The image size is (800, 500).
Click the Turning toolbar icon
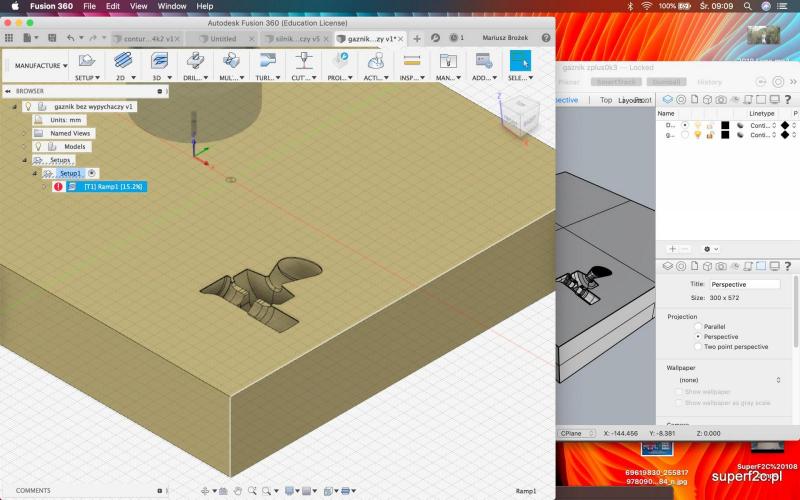266,61
